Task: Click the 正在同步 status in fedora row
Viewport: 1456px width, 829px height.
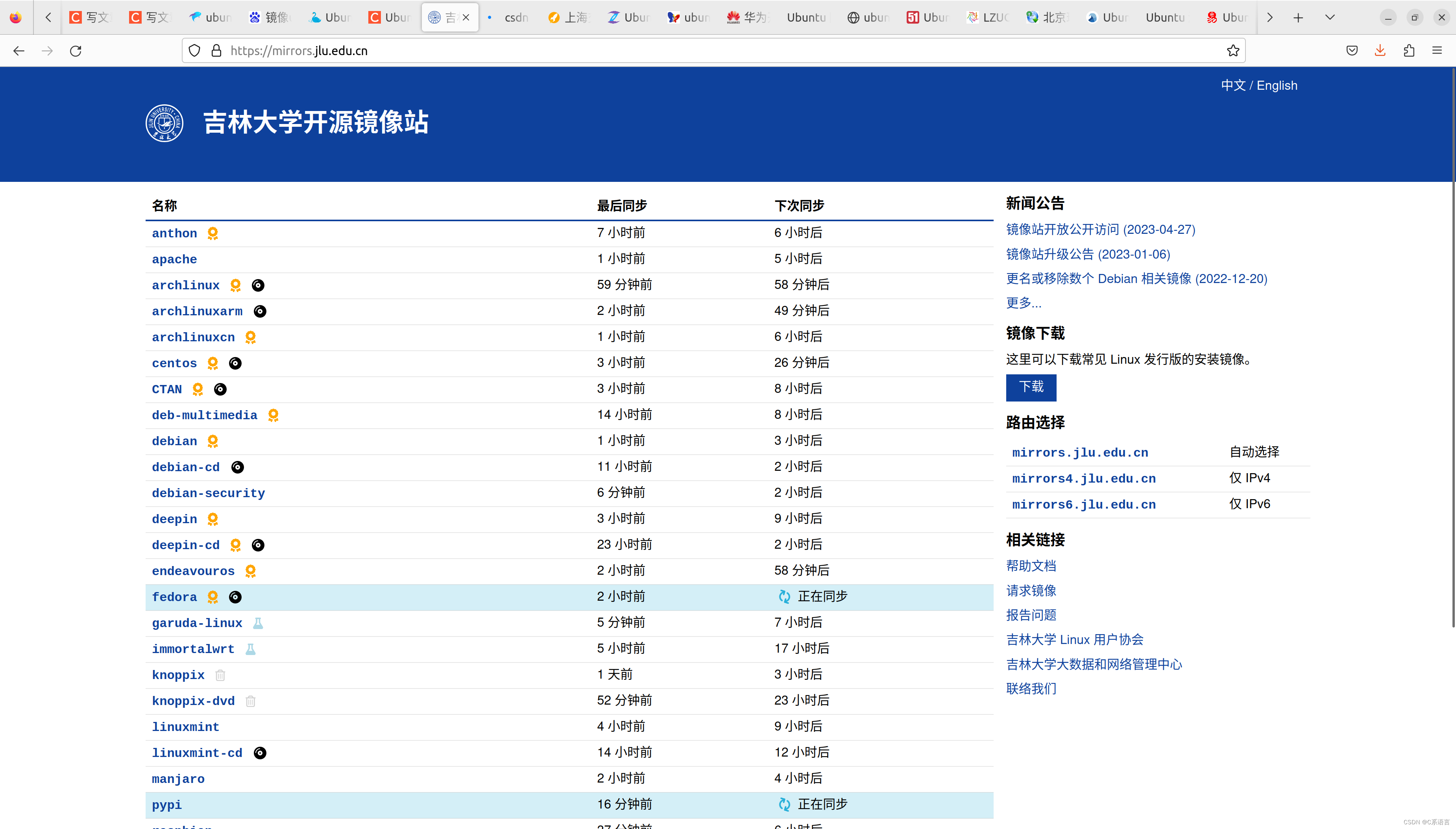Action: pos(813,597)
